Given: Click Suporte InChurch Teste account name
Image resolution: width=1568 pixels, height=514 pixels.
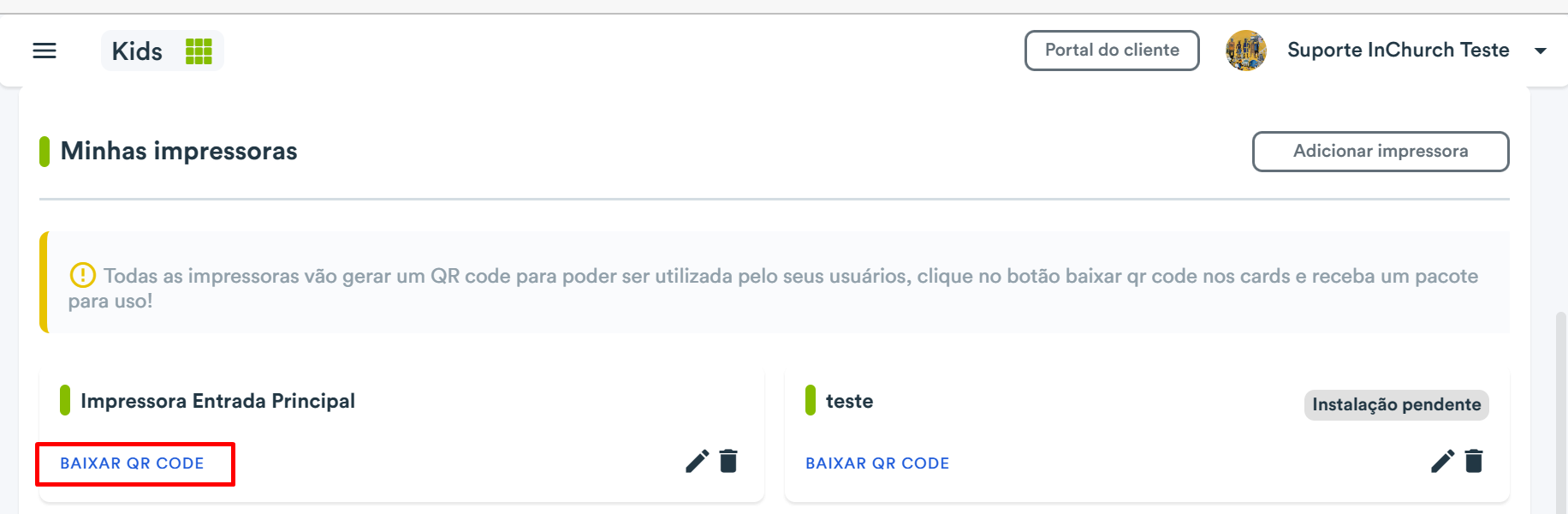Looking at the screenshot, I should click(x=1398, y=50).
